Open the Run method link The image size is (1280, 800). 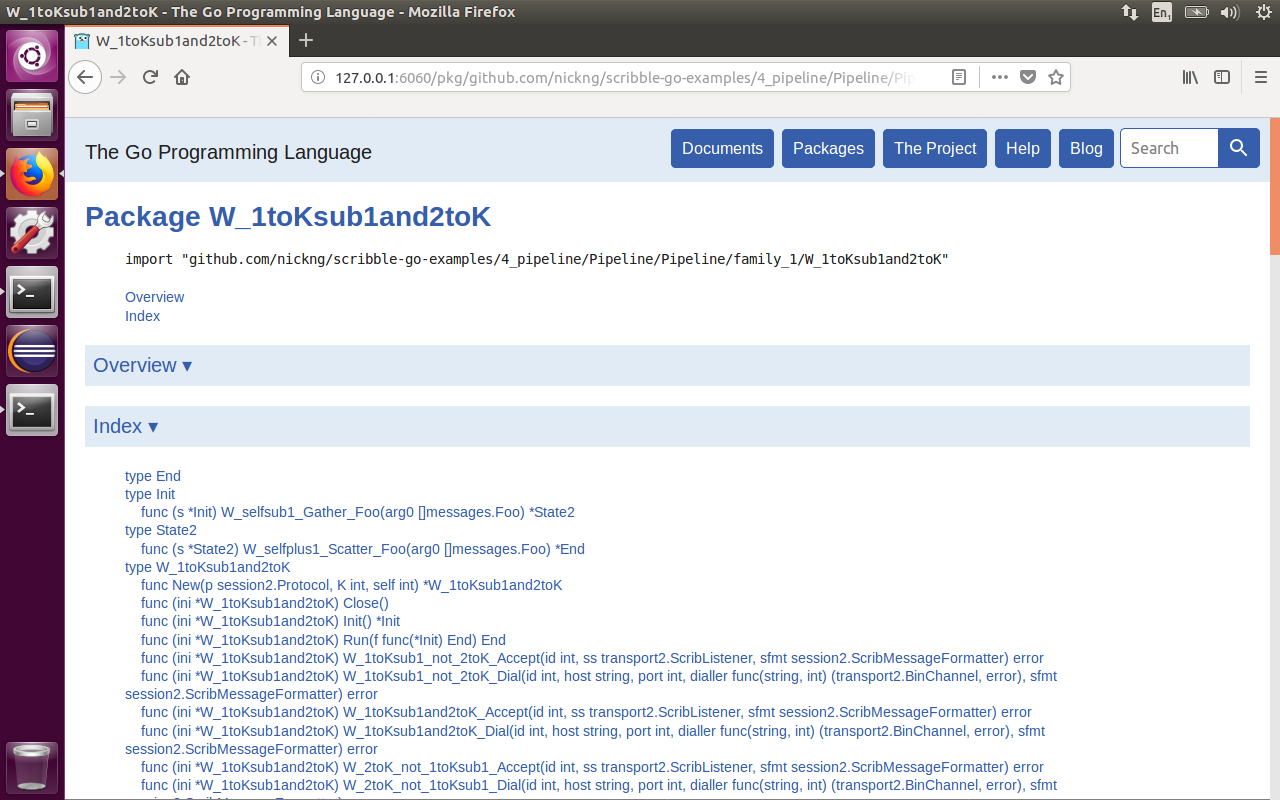coord(323,640)
